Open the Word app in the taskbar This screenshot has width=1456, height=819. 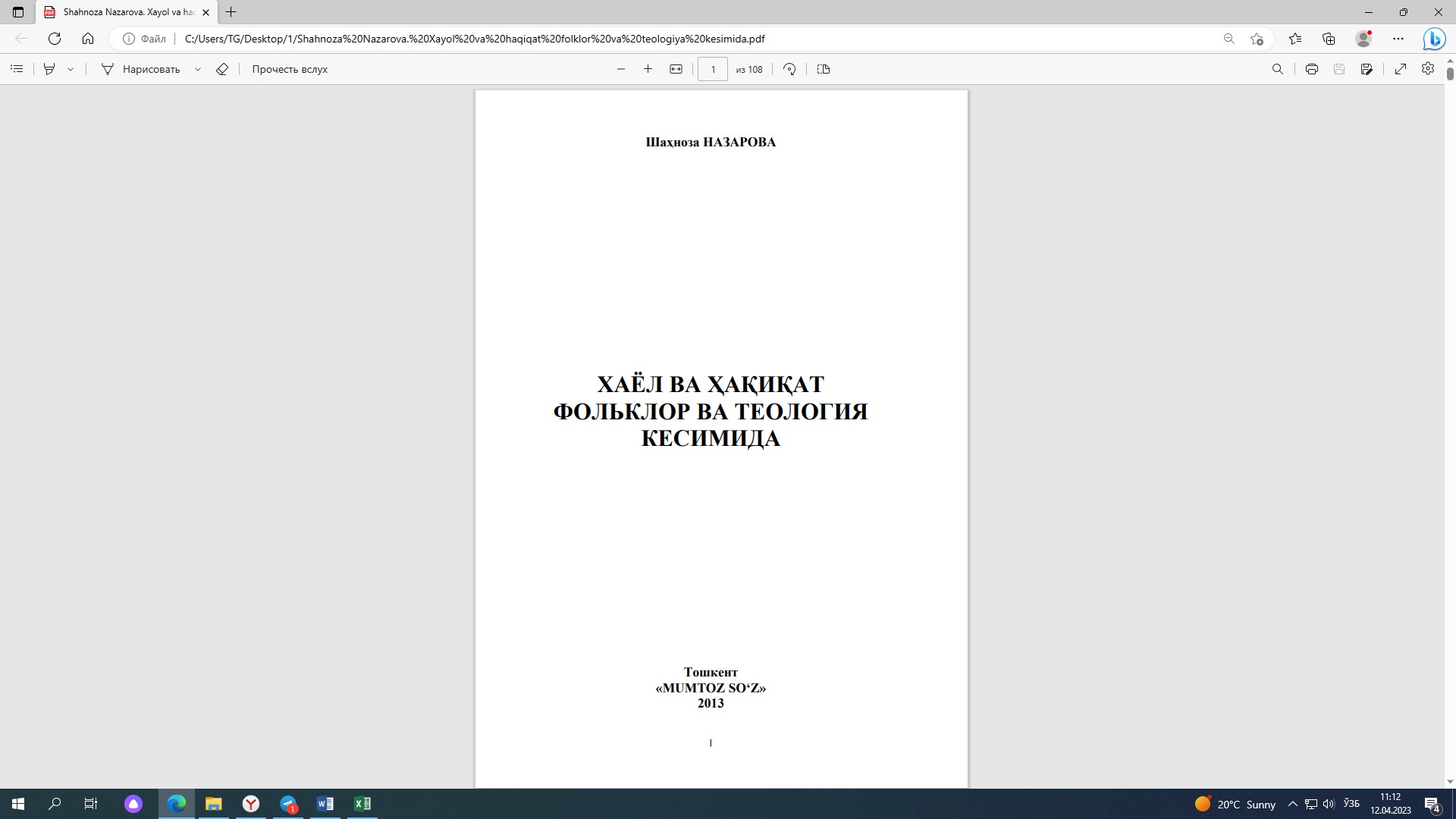(x=325, y=804)
